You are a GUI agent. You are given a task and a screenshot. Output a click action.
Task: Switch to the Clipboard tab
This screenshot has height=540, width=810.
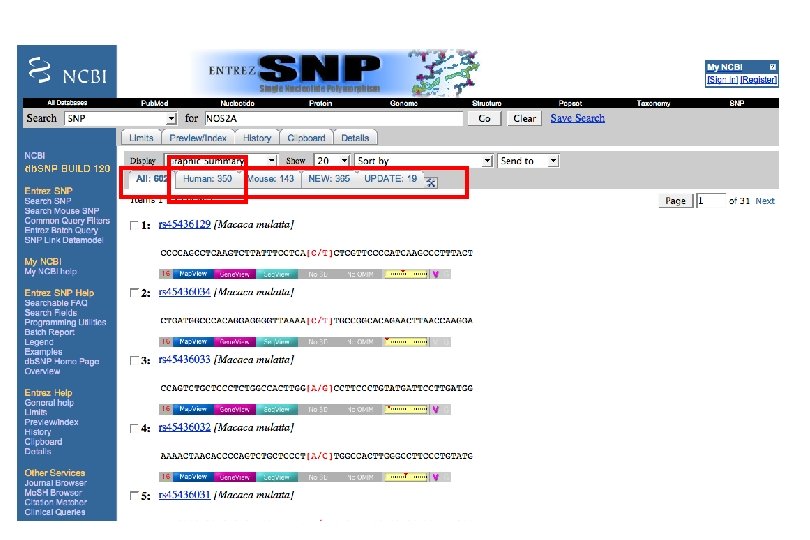click(x=306, y=138)
